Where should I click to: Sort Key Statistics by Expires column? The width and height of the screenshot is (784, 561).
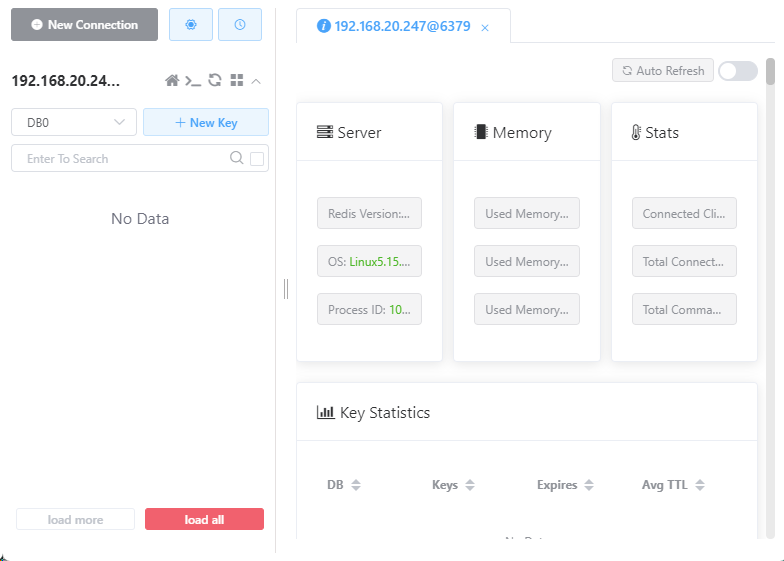click(565, 484)
